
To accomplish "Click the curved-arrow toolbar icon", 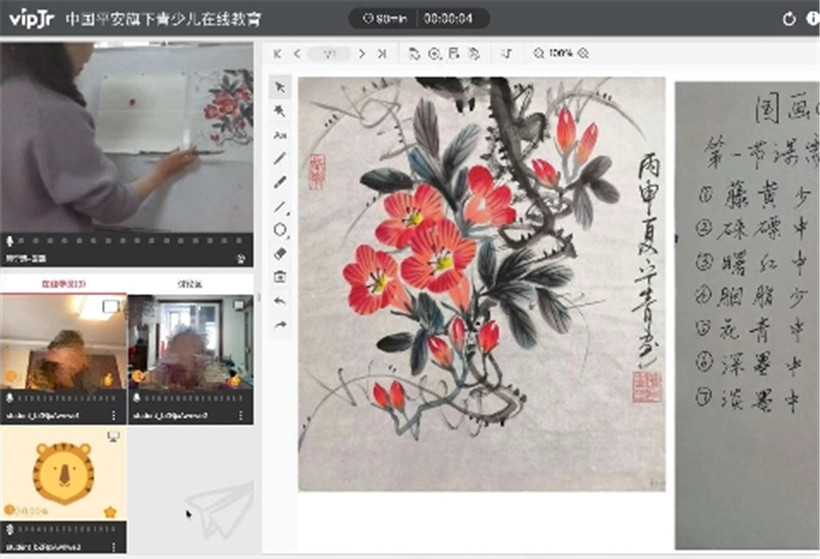I will click(507, 53).
